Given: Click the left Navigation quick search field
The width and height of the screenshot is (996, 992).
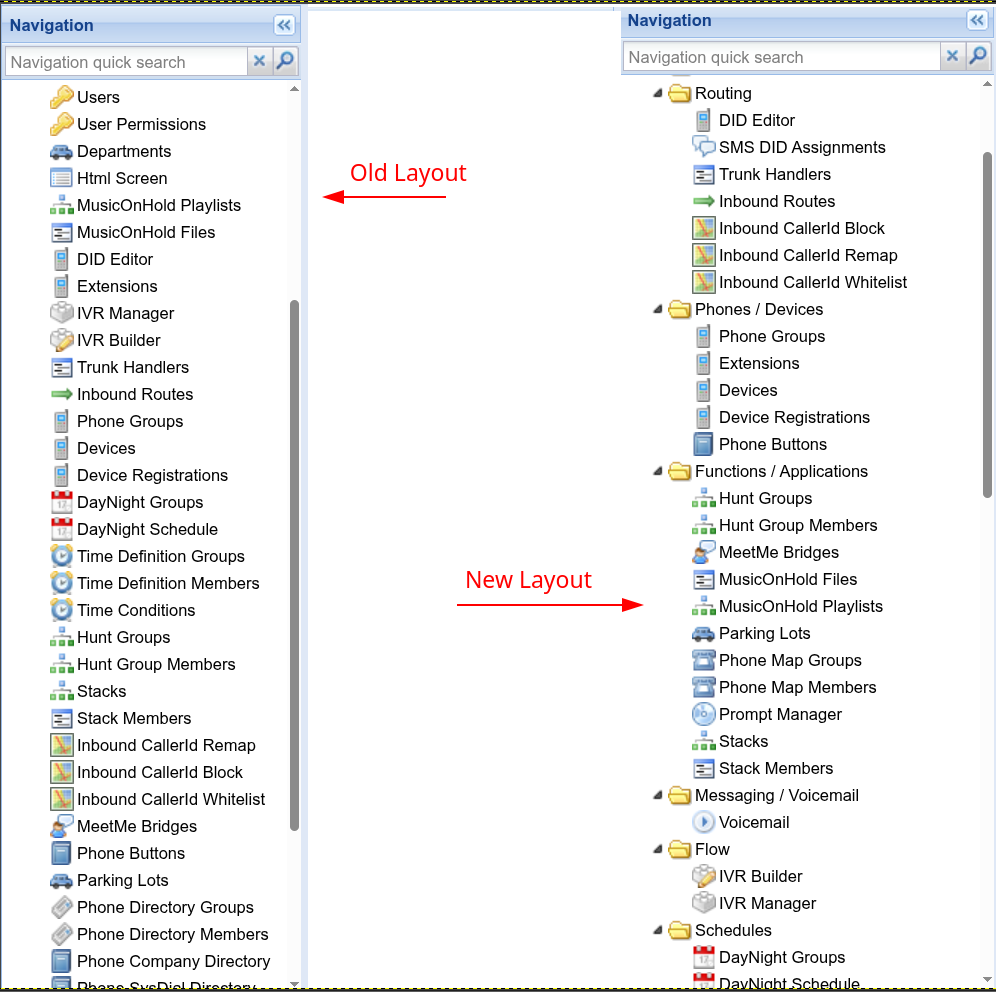Looking at the screenshot, I should (x=126, y=62).
